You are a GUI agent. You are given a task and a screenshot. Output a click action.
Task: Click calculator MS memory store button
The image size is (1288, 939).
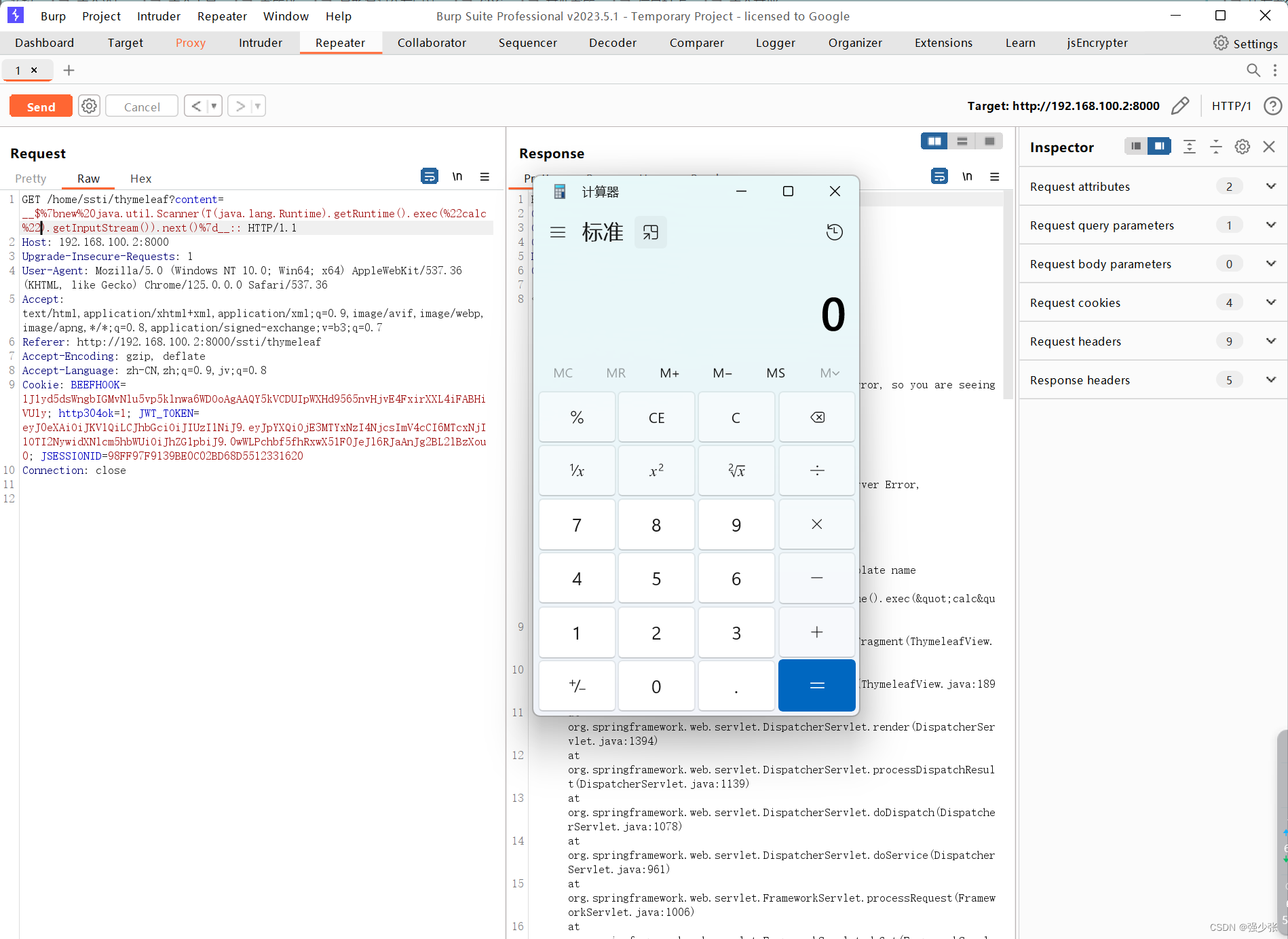(x=776, y=373)
